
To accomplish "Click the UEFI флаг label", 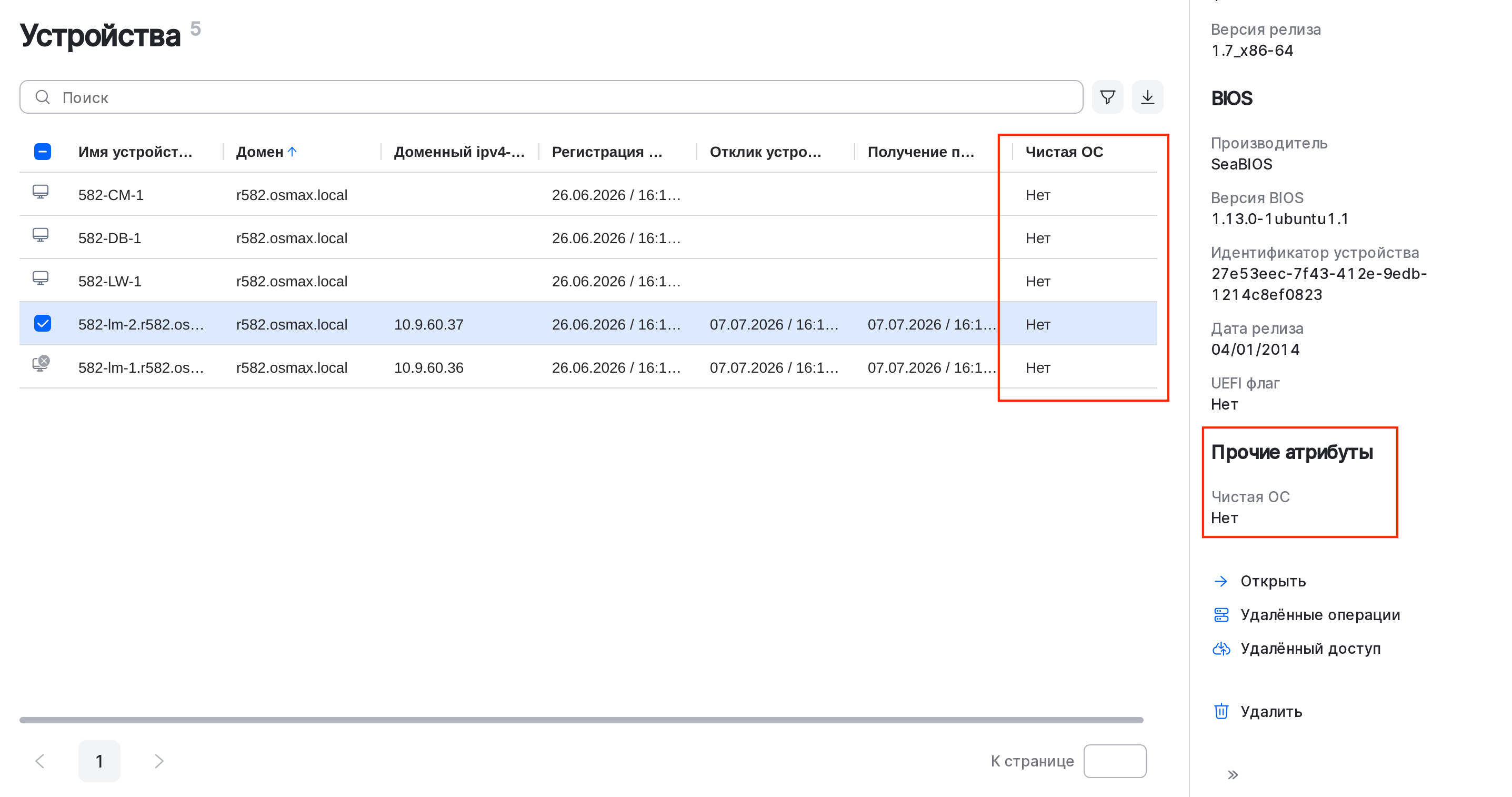I will [x=1245, y=383].
